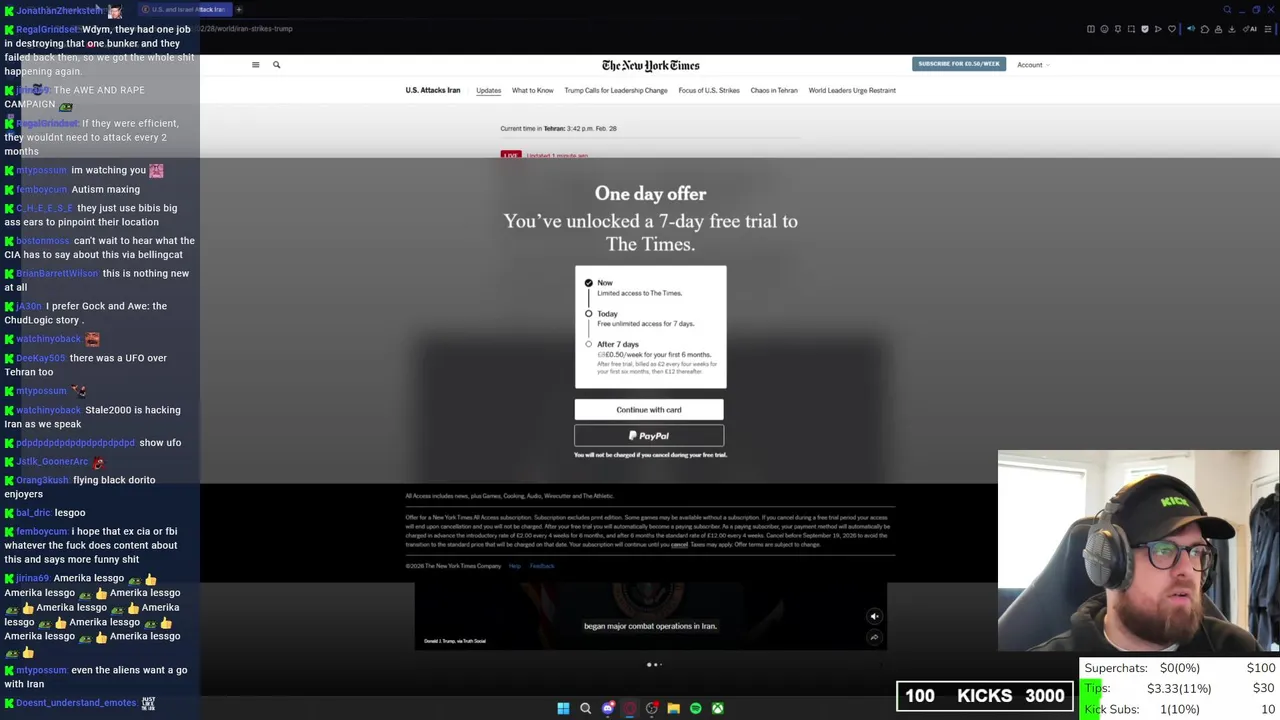This screenshot has width=1280, height=720.
Task: Click the browser extensions cube icon
Action: click(x=1205, y=29)
